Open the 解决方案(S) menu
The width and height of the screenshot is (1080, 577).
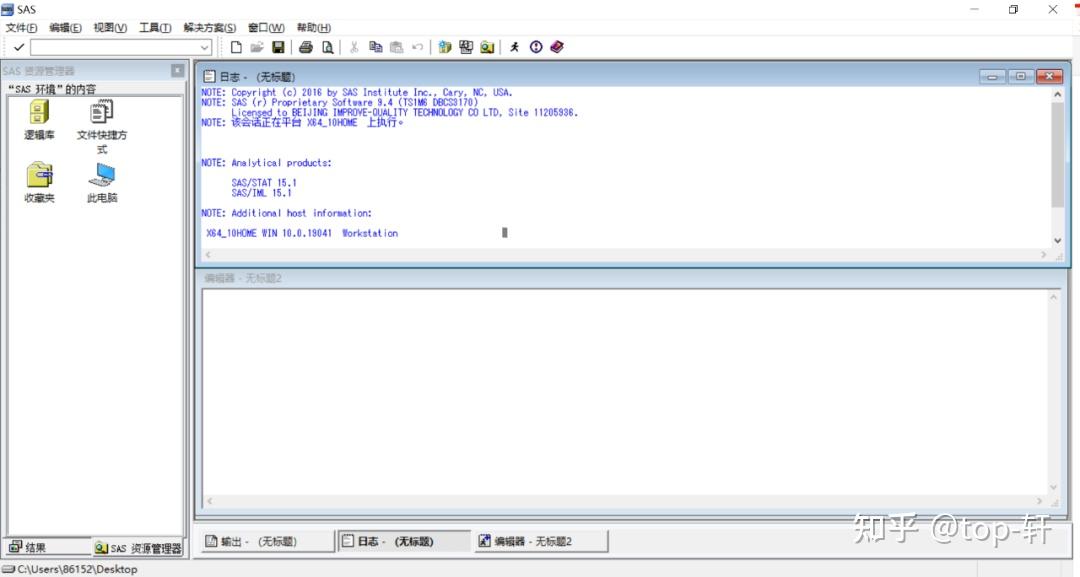(209, 28)
